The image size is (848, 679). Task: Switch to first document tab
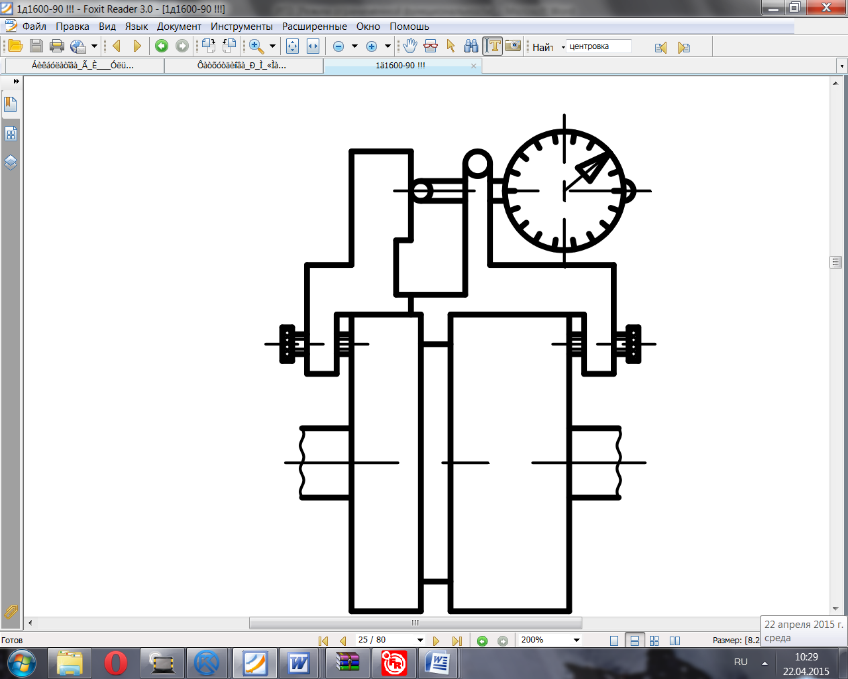(84, 65)
